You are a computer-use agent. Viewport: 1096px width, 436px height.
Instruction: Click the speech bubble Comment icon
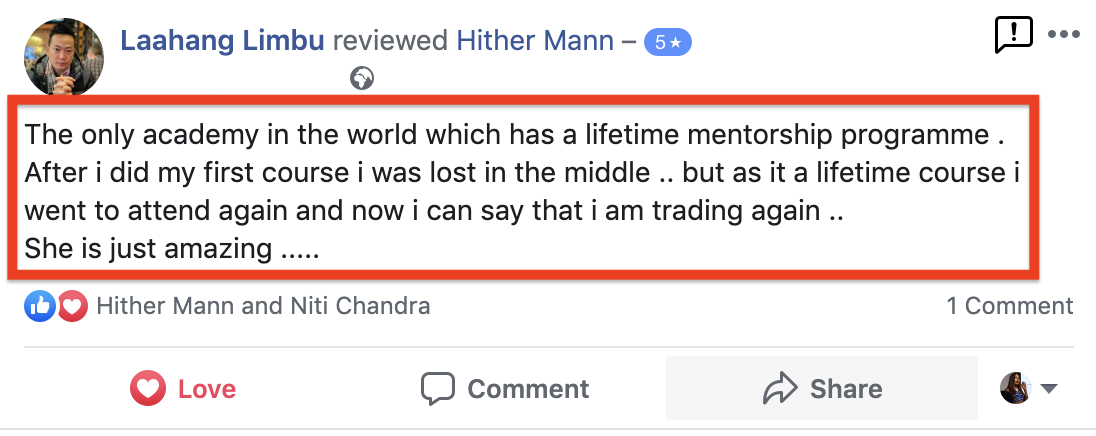[438, 388]
